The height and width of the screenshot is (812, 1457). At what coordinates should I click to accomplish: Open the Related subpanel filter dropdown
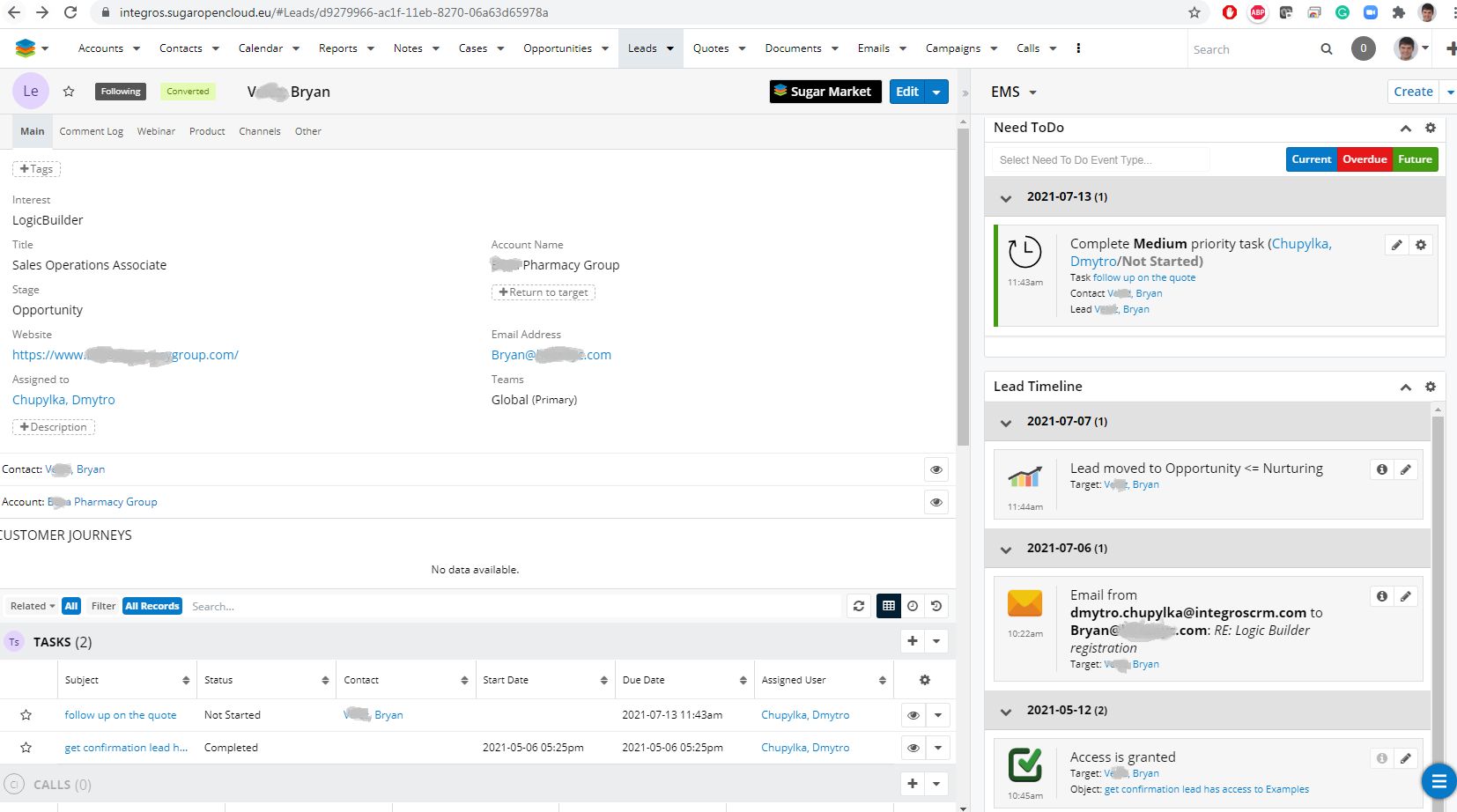click(x=33, y=606)
